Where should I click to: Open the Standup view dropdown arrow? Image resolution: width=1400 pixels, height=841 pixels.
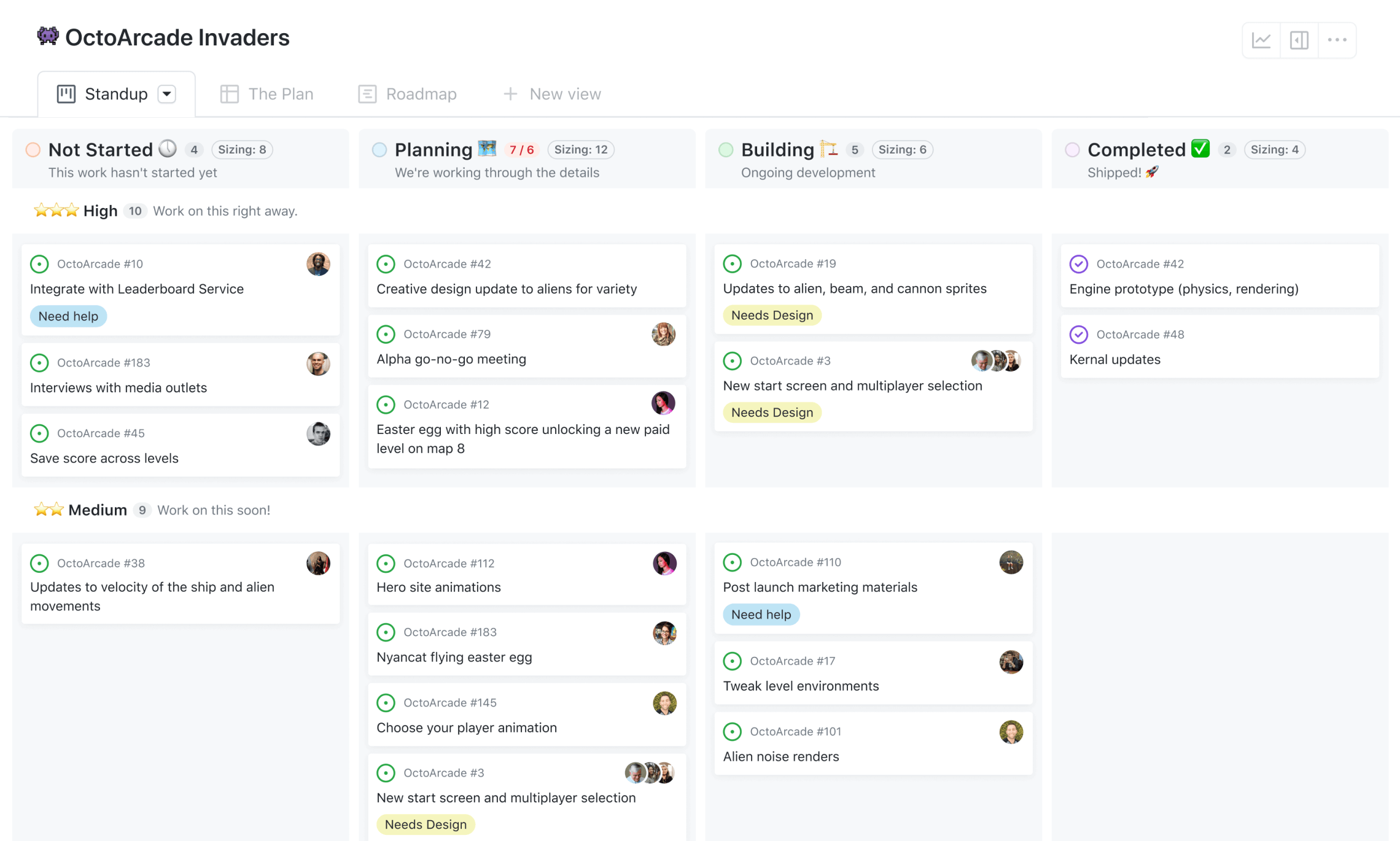click(166, 94)
